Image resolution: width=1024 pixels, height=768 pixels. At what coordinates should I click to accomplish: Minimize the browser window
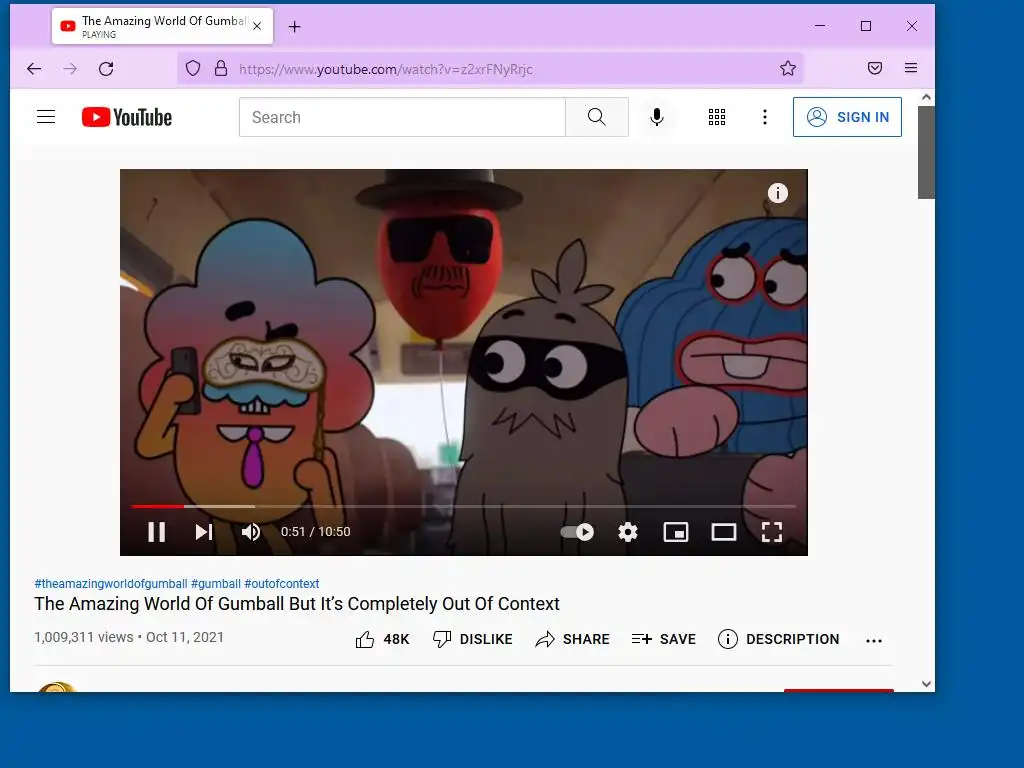[x=820, y=26]
